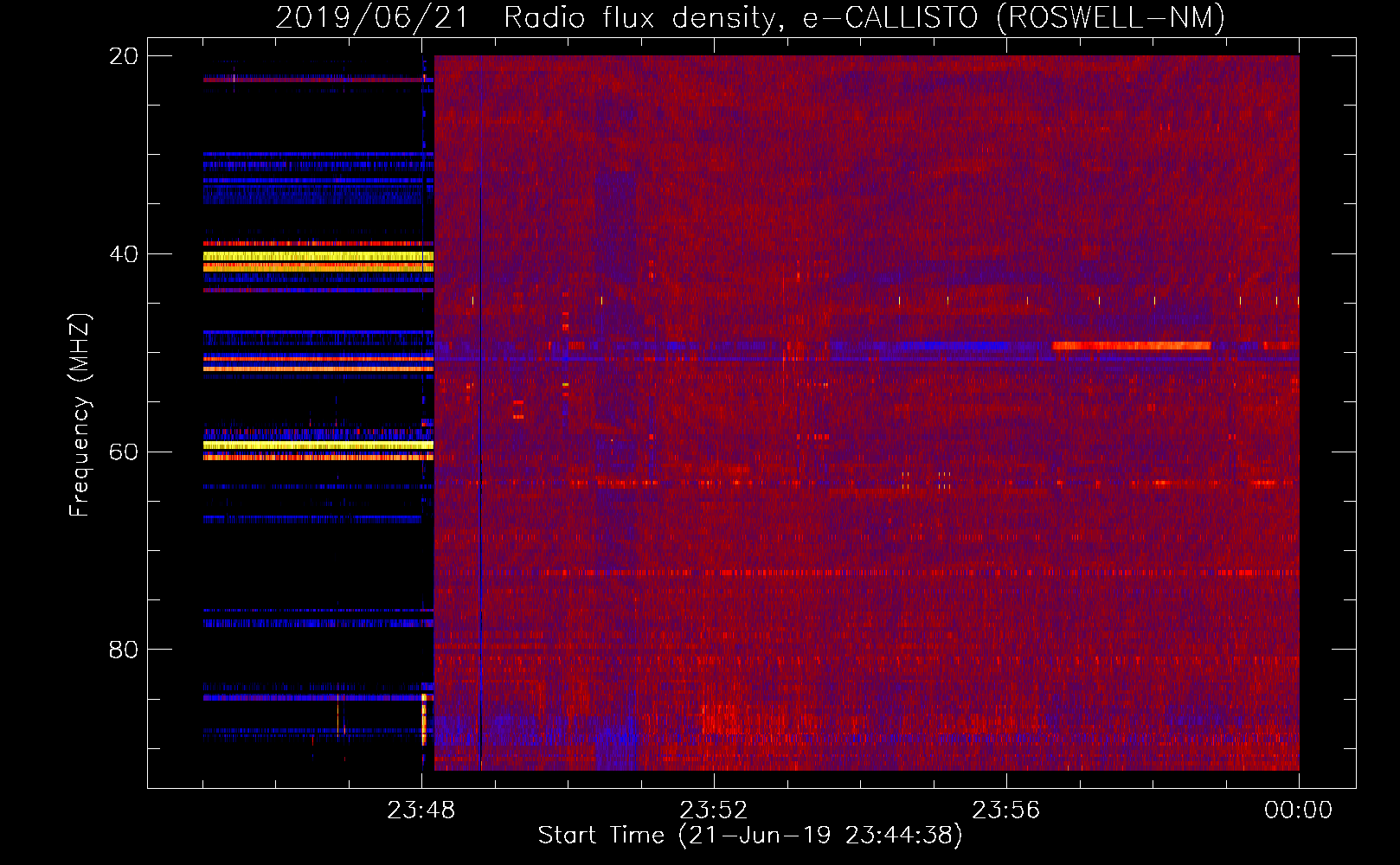The width and height of the screenshot is (1400, 865).
Task: Click the 40 frequency tick label
Action: coord(124,254)
